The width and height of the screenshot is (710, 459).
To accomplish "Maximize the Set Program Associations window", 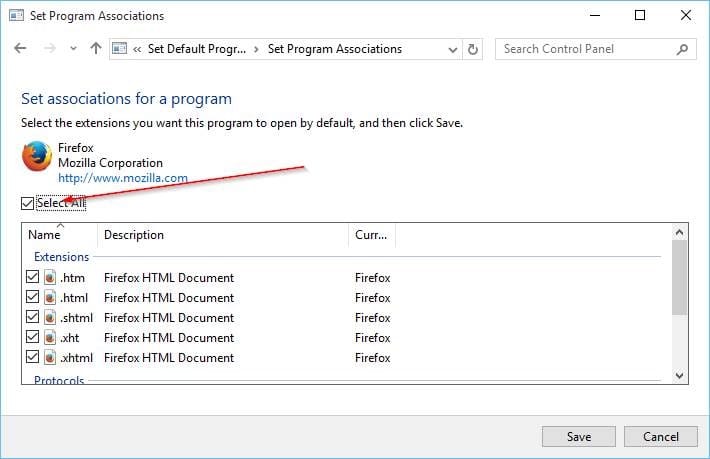I will click(x=640, y=15).
